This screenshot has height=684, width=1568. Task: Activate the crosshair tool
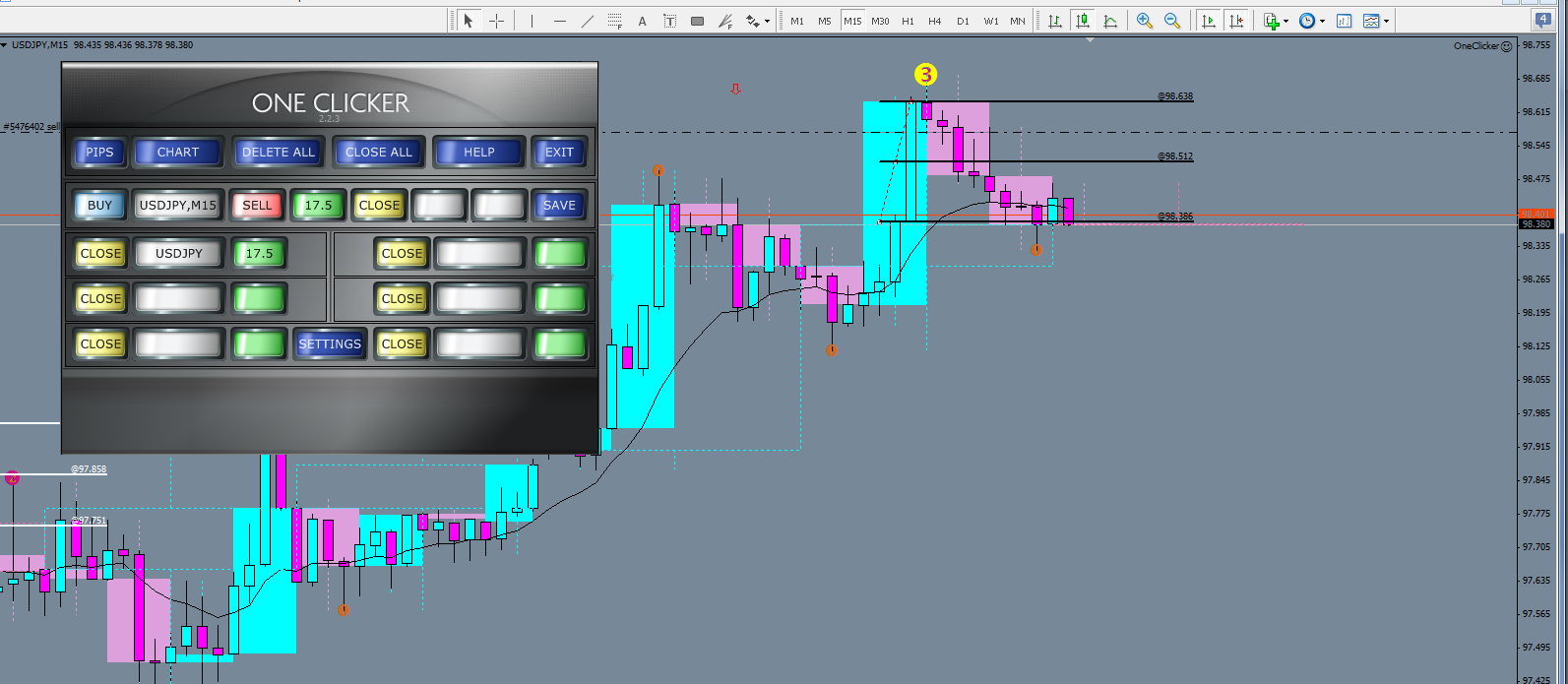pyautogui.click(x=497, y=21)
